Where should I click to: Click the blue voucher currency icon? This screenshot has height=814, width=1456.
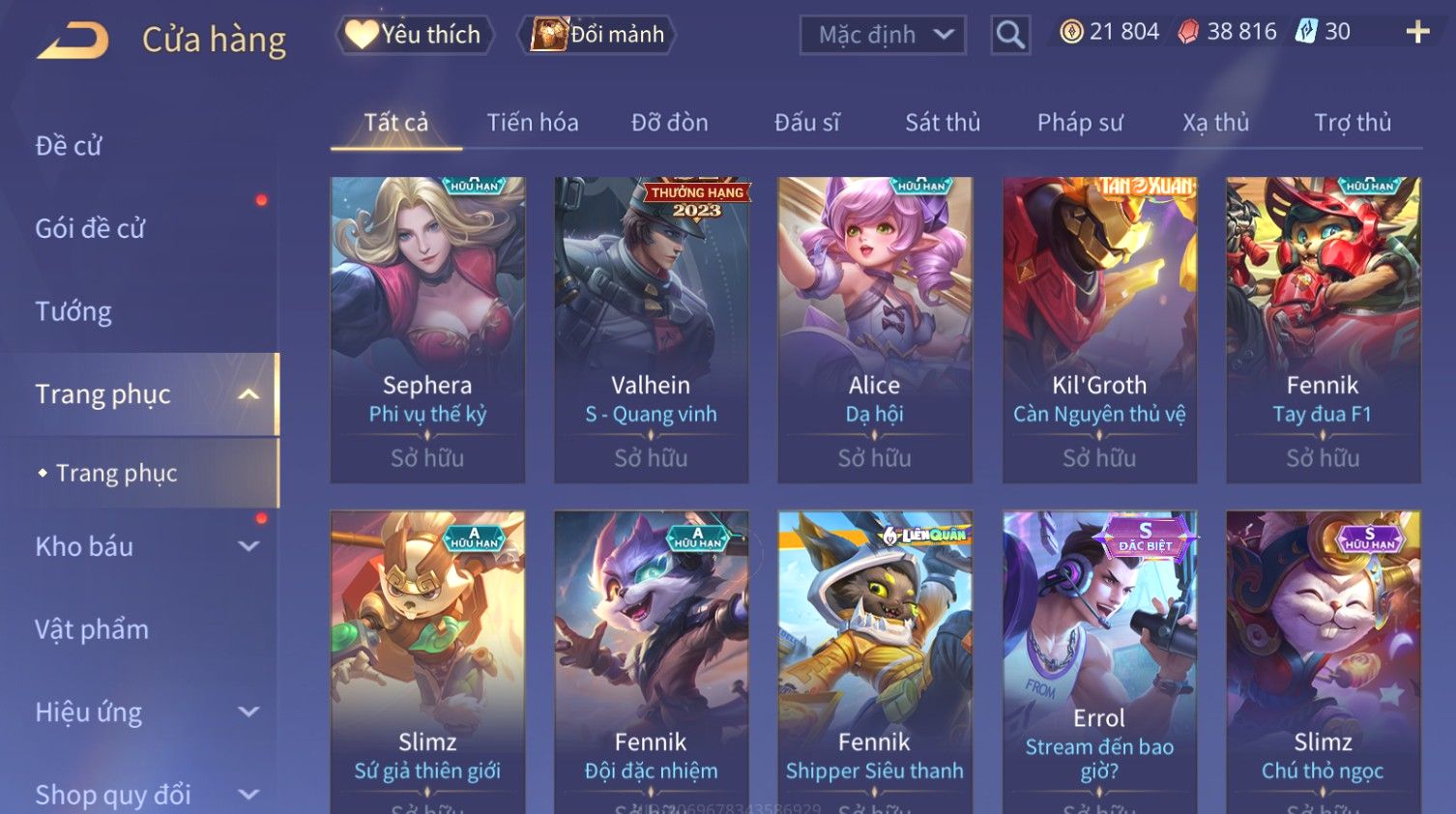pos(1306,32)
